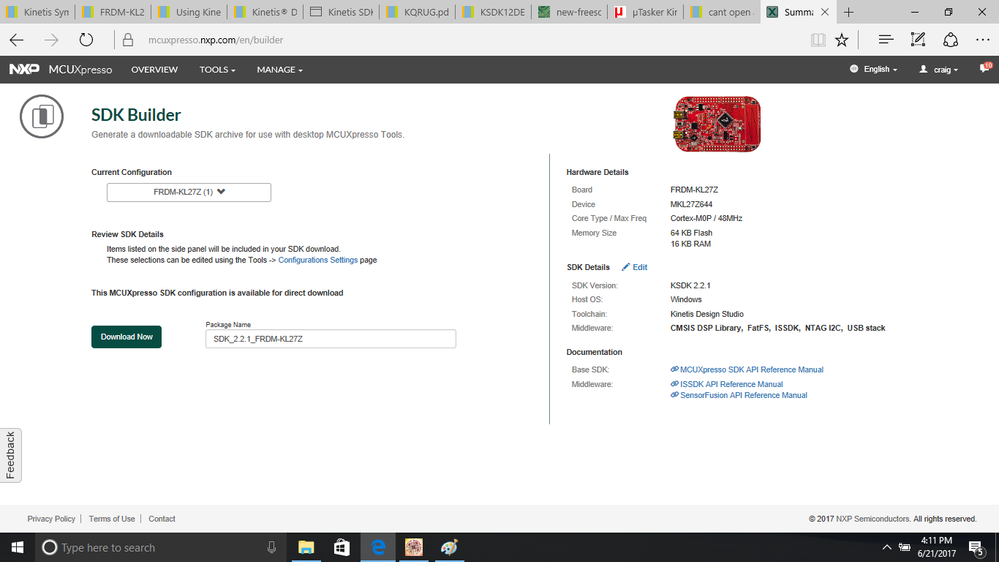Image resolution: width=999 pixels, height=562 pixels.
Task: Expand the FRDM-KL27Z (1) configuration dropdown
Action: [189, 192]
